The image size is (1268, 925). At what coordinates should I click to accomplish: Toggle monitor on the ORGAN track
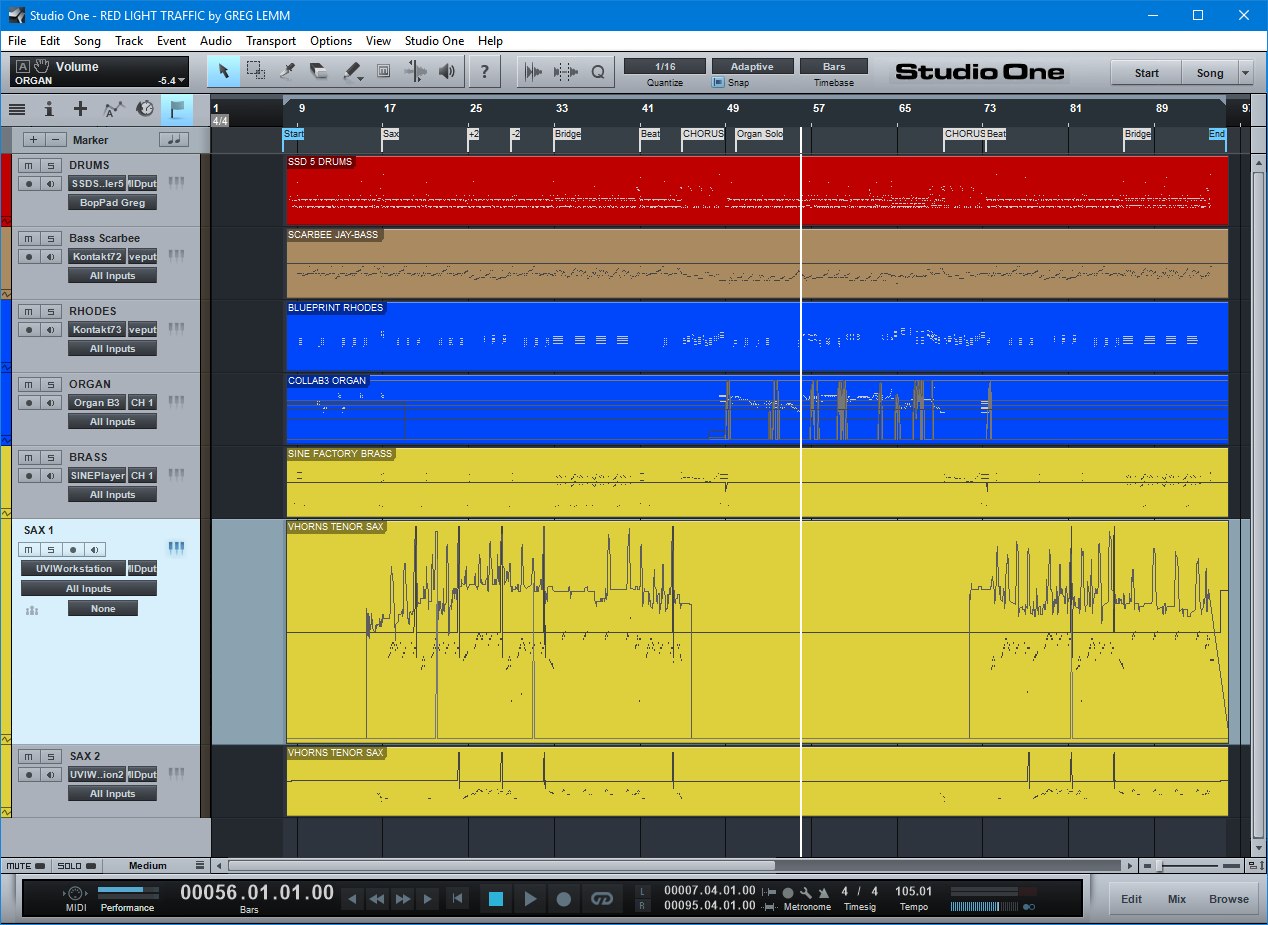(x=50, y=402)
